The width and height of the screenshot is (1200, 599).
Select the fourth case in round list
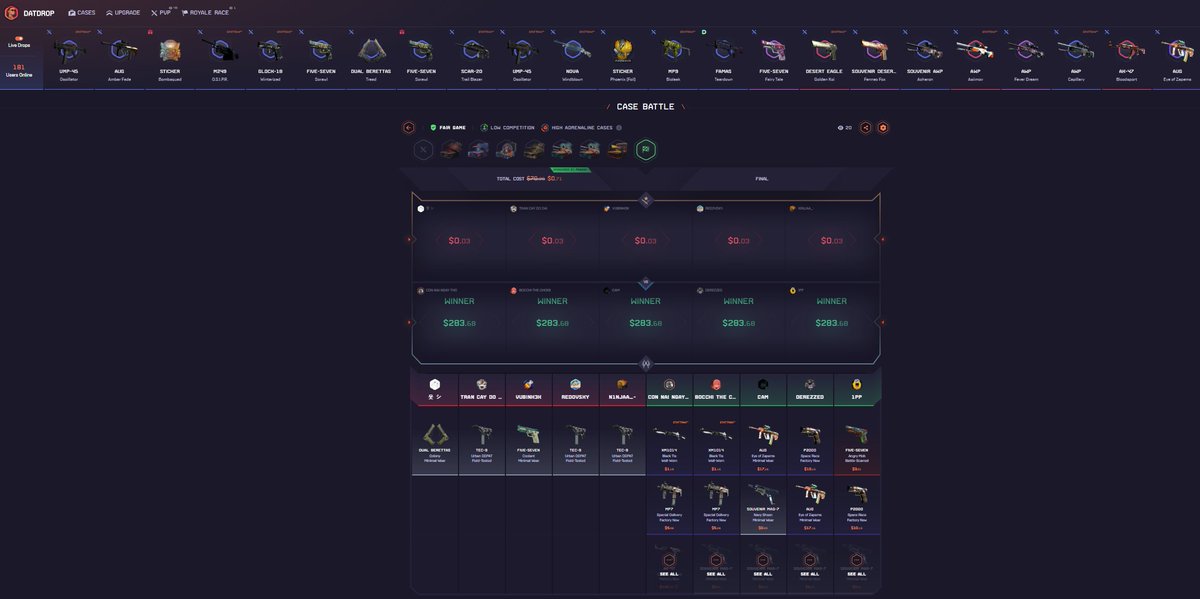pos(535,149)
